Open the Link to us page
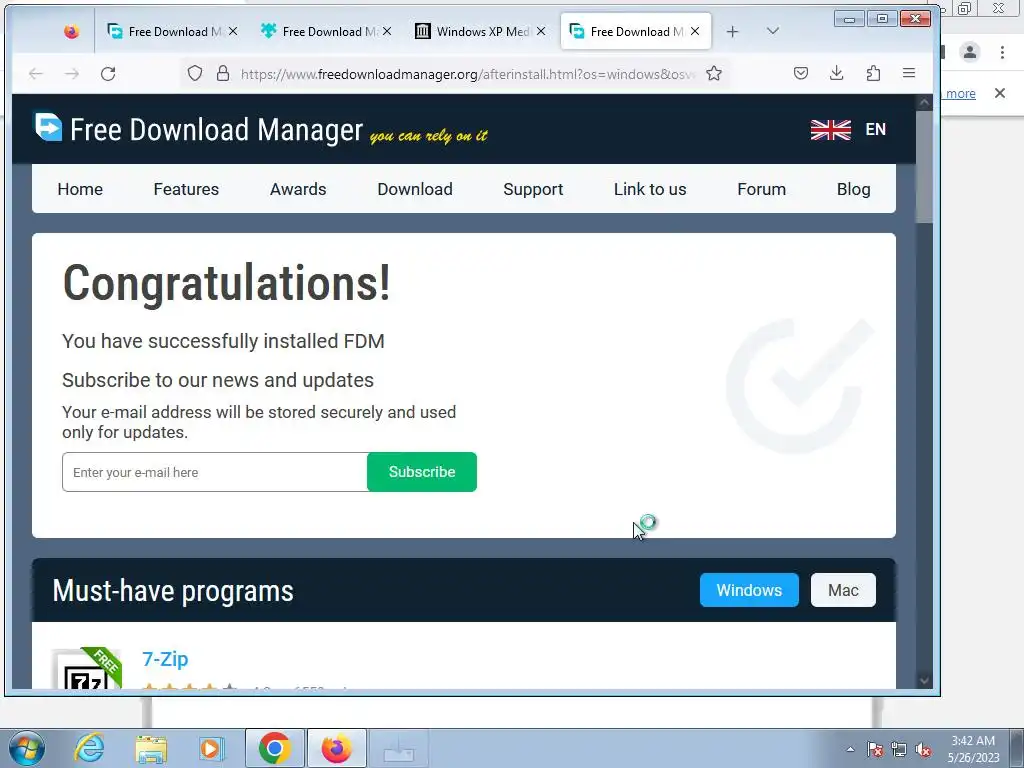This screenshot has height=768, width=1024. [650, 189]
